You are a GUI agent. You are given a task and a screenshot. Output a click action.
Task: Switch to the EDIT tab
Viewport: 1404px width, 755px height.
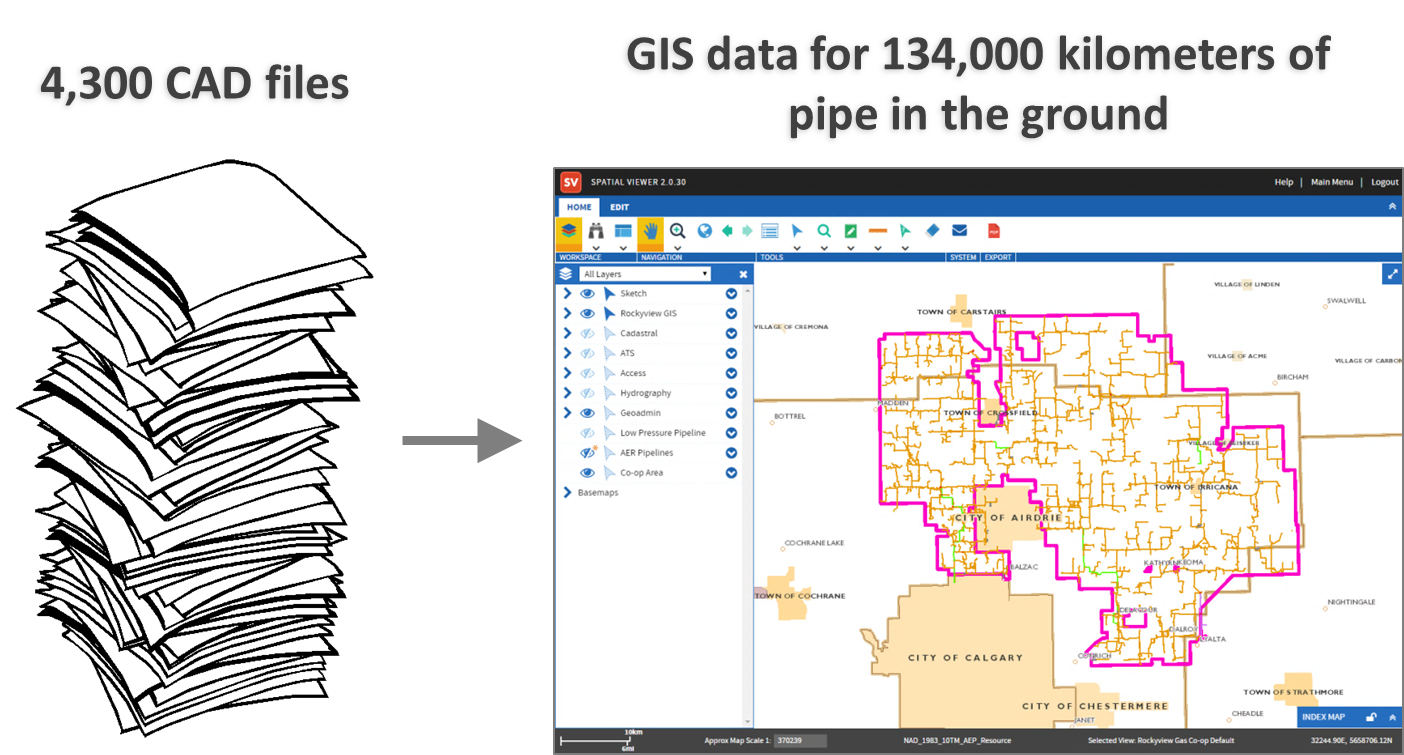pos(620,207)
